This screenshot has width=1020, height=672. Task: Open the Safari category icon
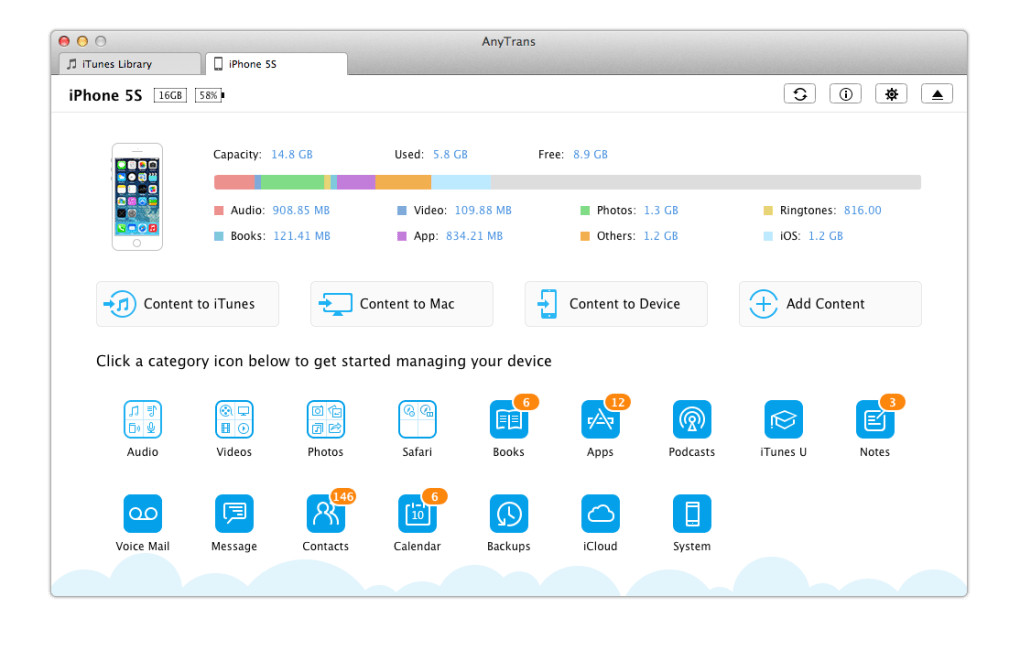tap(417, 420)
